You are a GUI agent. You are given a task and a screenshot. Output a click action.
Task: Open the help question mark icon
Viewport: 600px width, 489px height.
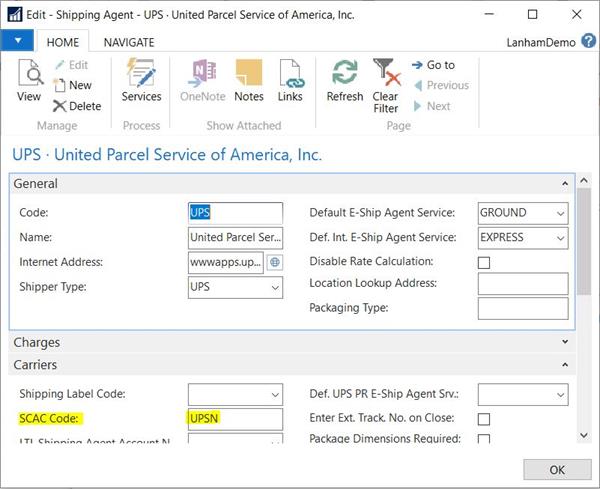coord(589,41)
